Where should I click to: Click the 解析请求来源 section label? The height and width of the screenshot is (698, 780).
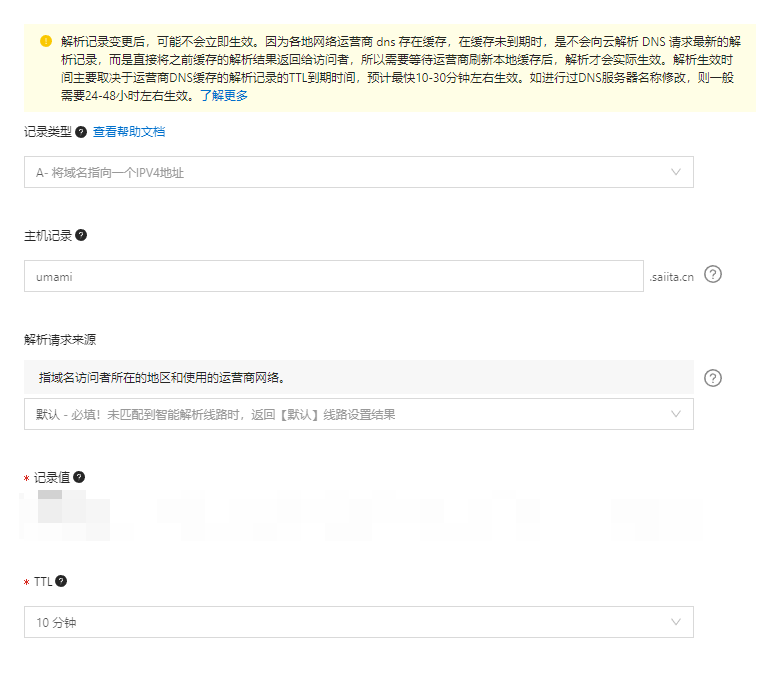pyautogui.click(x=60, y=339)
